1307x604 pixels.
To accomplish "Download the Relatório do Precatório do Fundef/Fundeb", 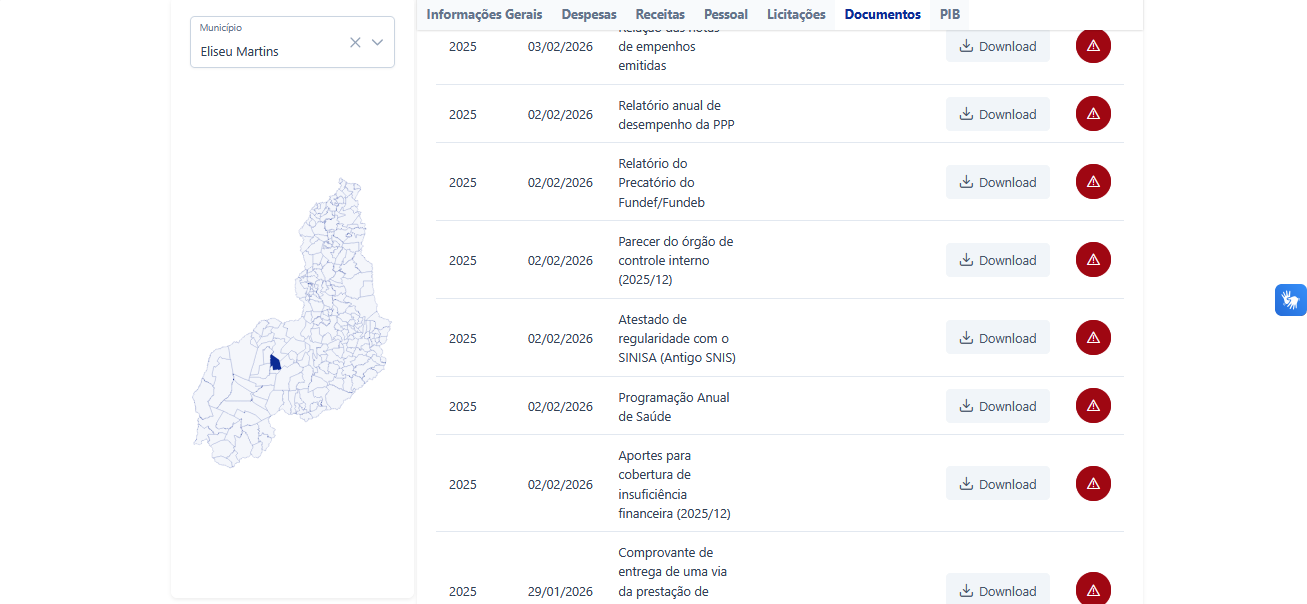I will click(x=998, y=182).
